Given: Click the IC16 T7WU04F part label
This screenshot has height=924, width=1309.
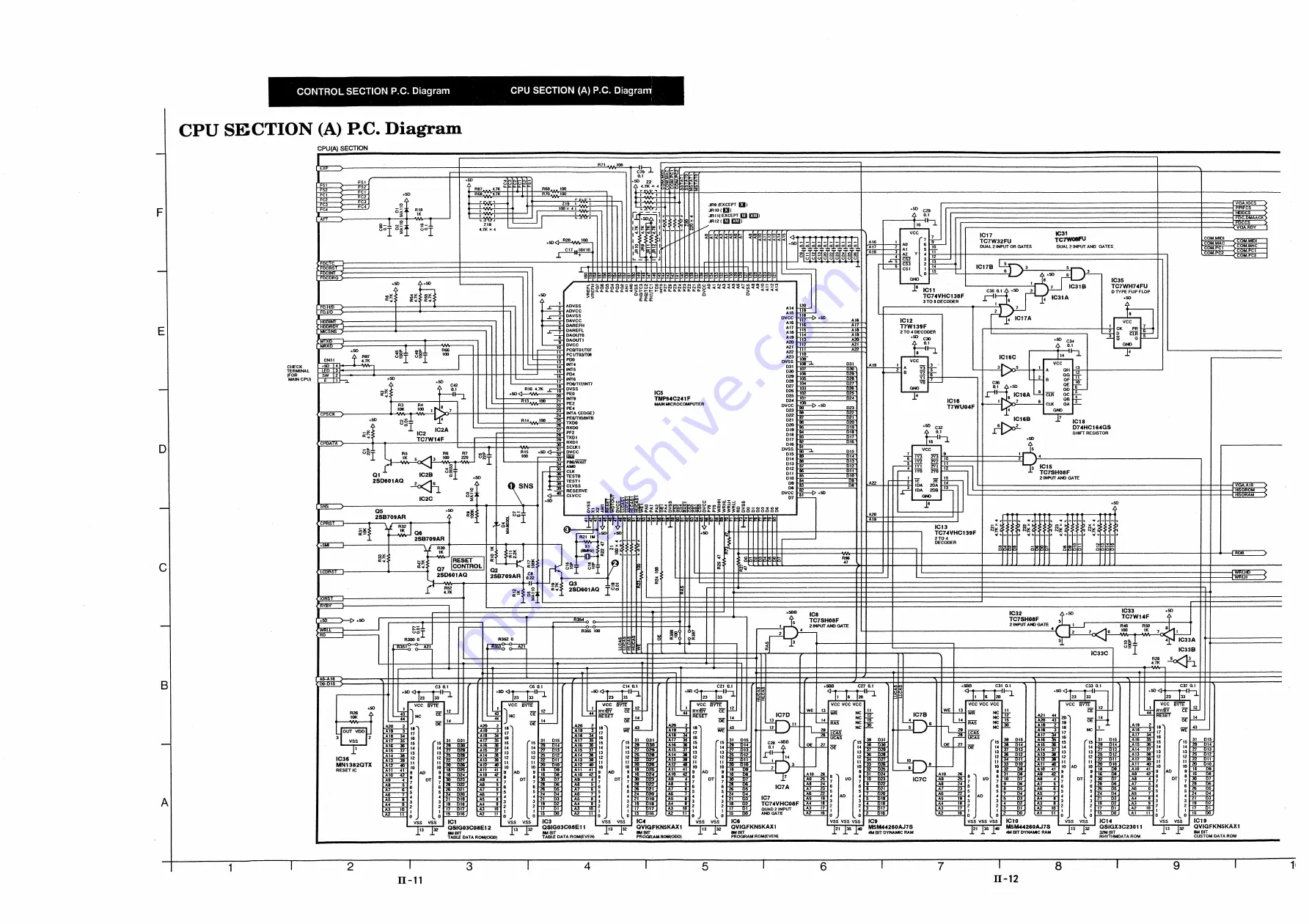Looking at the screenshot, I should (961, 404).
